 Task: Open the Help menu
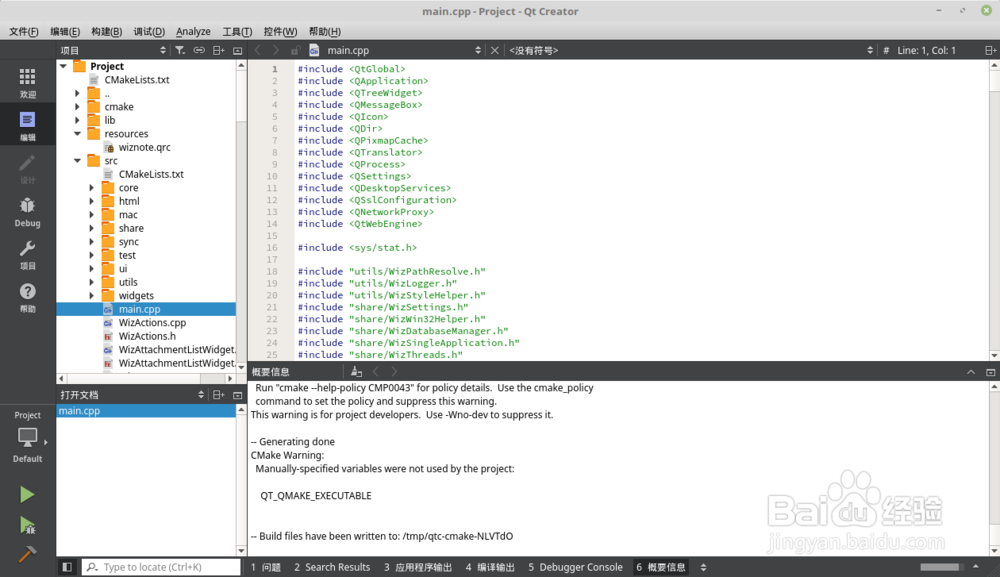324,31
